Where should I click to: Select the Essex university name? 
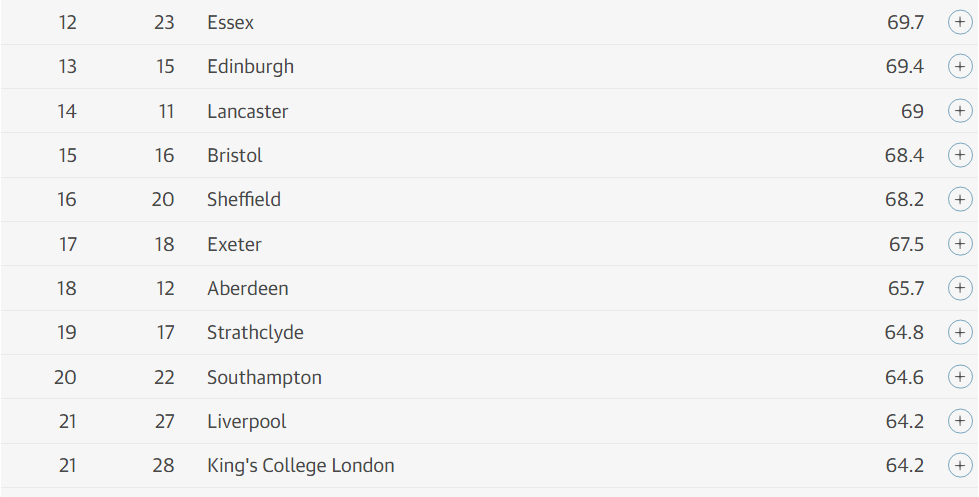pos(230,23)
